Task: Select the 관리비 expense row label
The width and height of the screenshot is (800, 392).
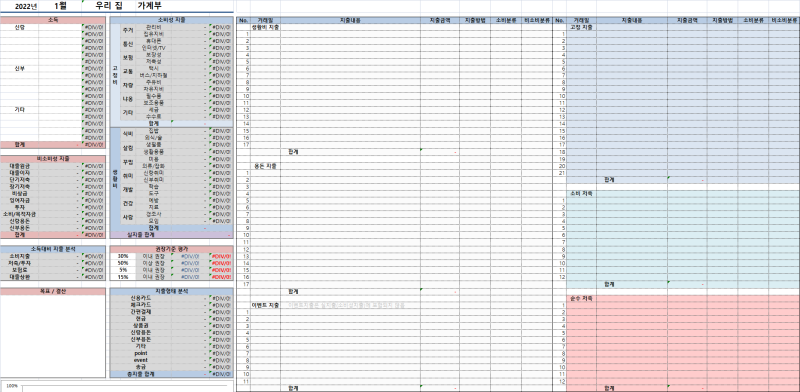Action: click(x=152, y=27)
